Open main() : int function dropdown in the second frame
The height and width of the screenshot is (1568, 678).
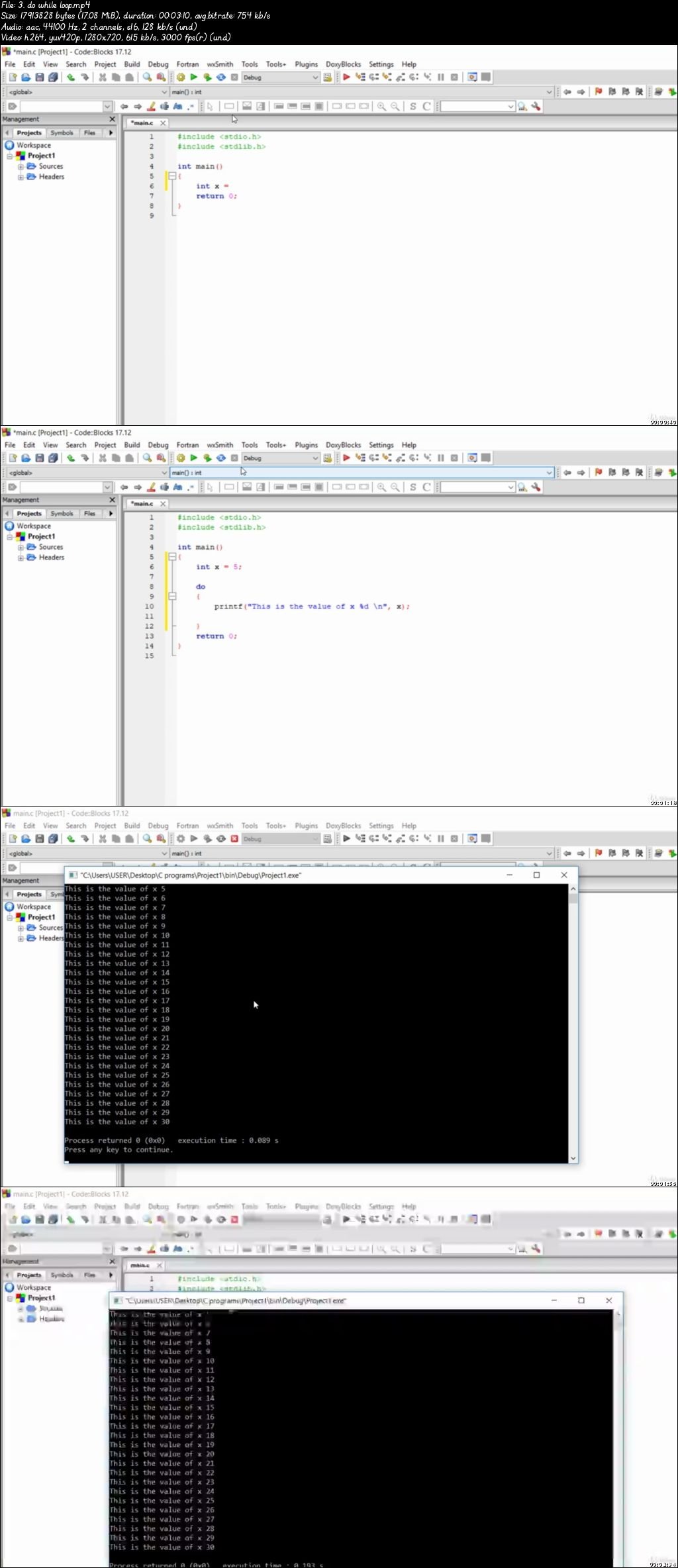[362, 473]
